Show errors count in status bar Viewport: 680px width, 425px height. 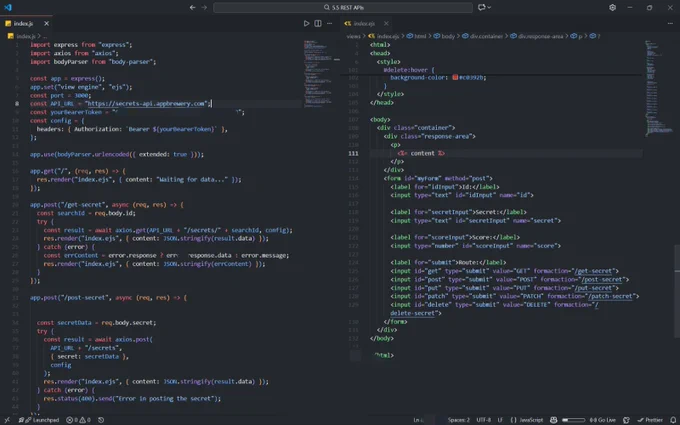[72, 420]
